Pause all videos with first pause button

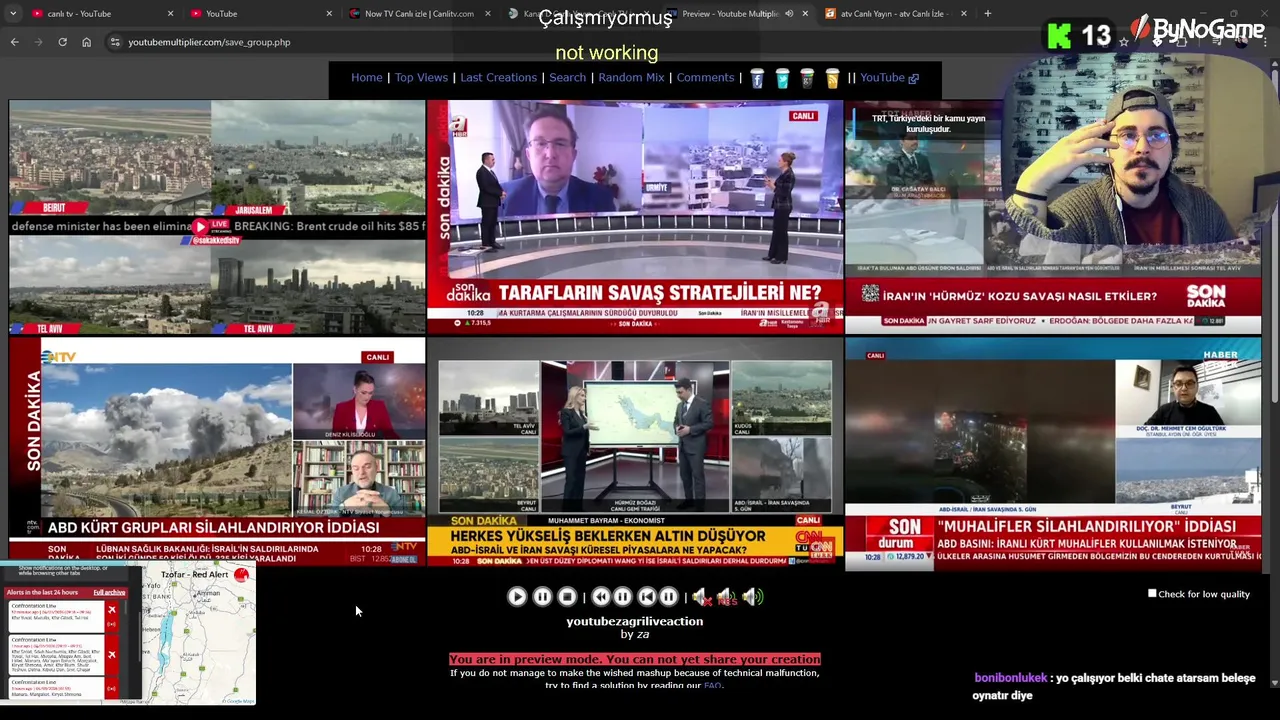pos(542,597)
